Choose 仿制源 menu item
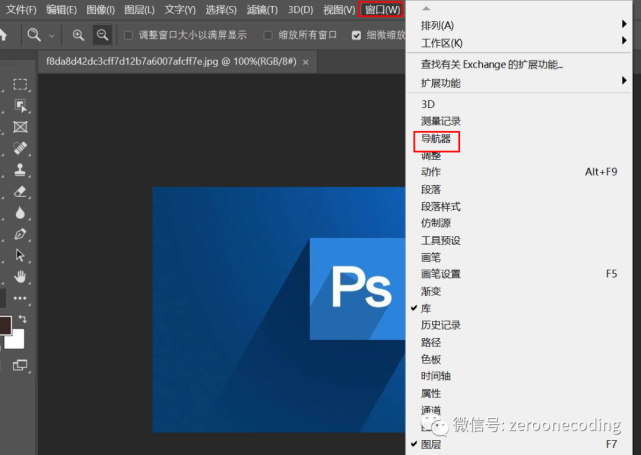The width and height of the screenshot is (641, 455). pyautogui.click(x=519, y=223)
